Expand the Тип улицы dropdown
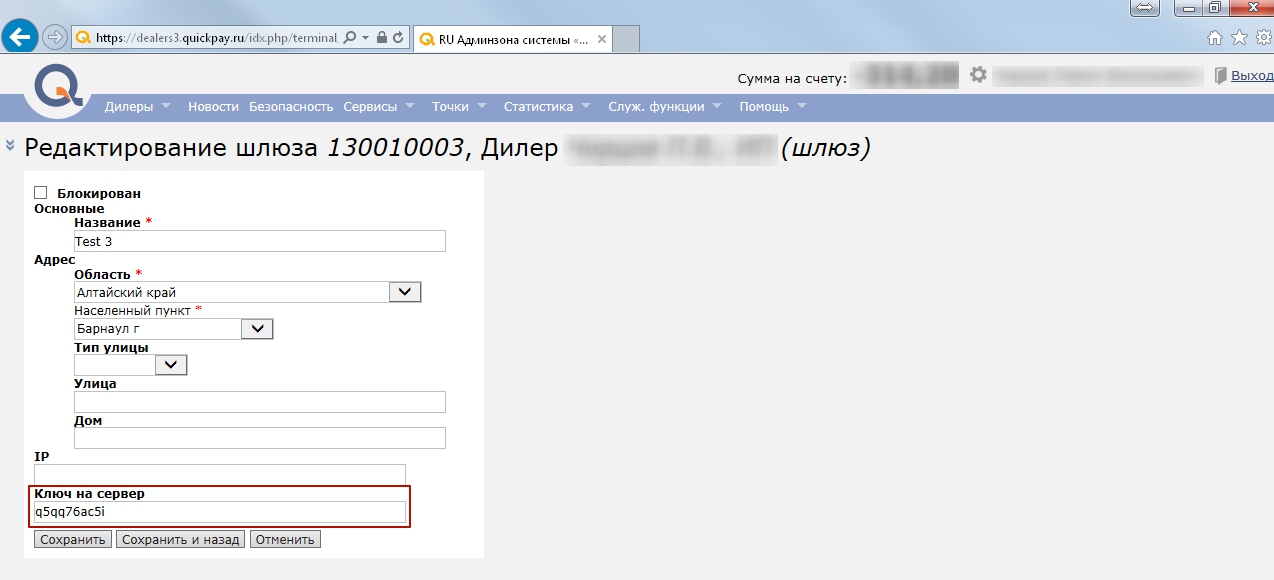Viewport: 1274px width, 580px height. (x=171, y=365)
